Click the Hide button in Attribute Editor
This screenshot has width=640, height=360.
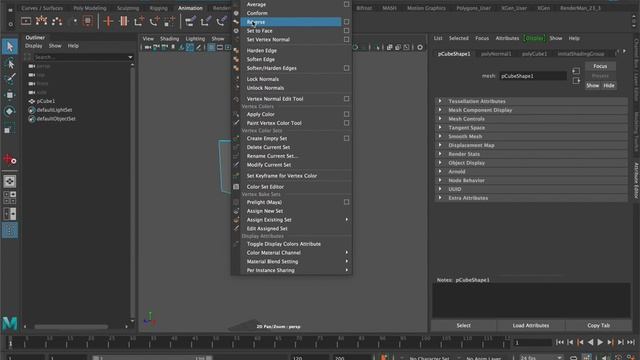(x=609, y=86)
